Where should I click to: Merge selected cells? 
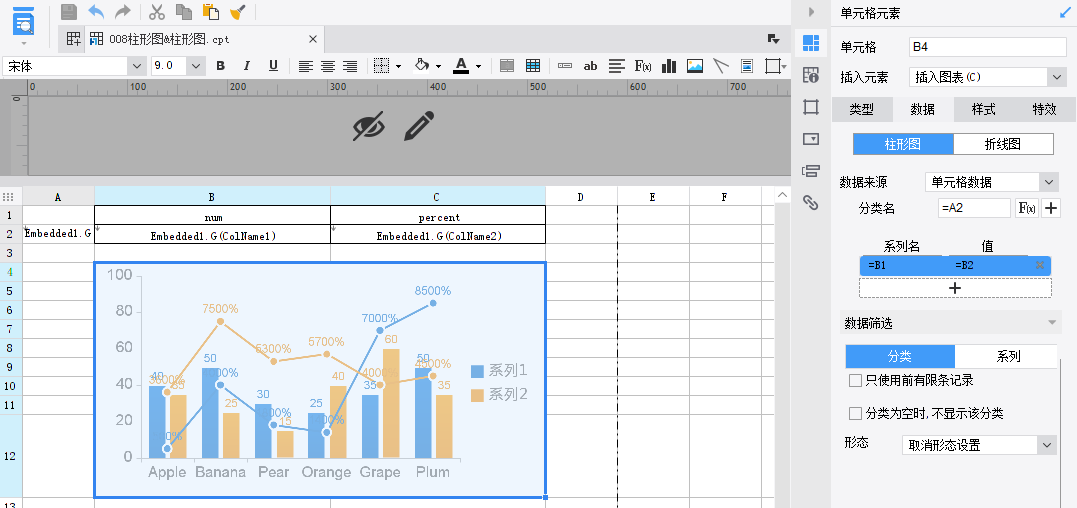tap(507, 66)
